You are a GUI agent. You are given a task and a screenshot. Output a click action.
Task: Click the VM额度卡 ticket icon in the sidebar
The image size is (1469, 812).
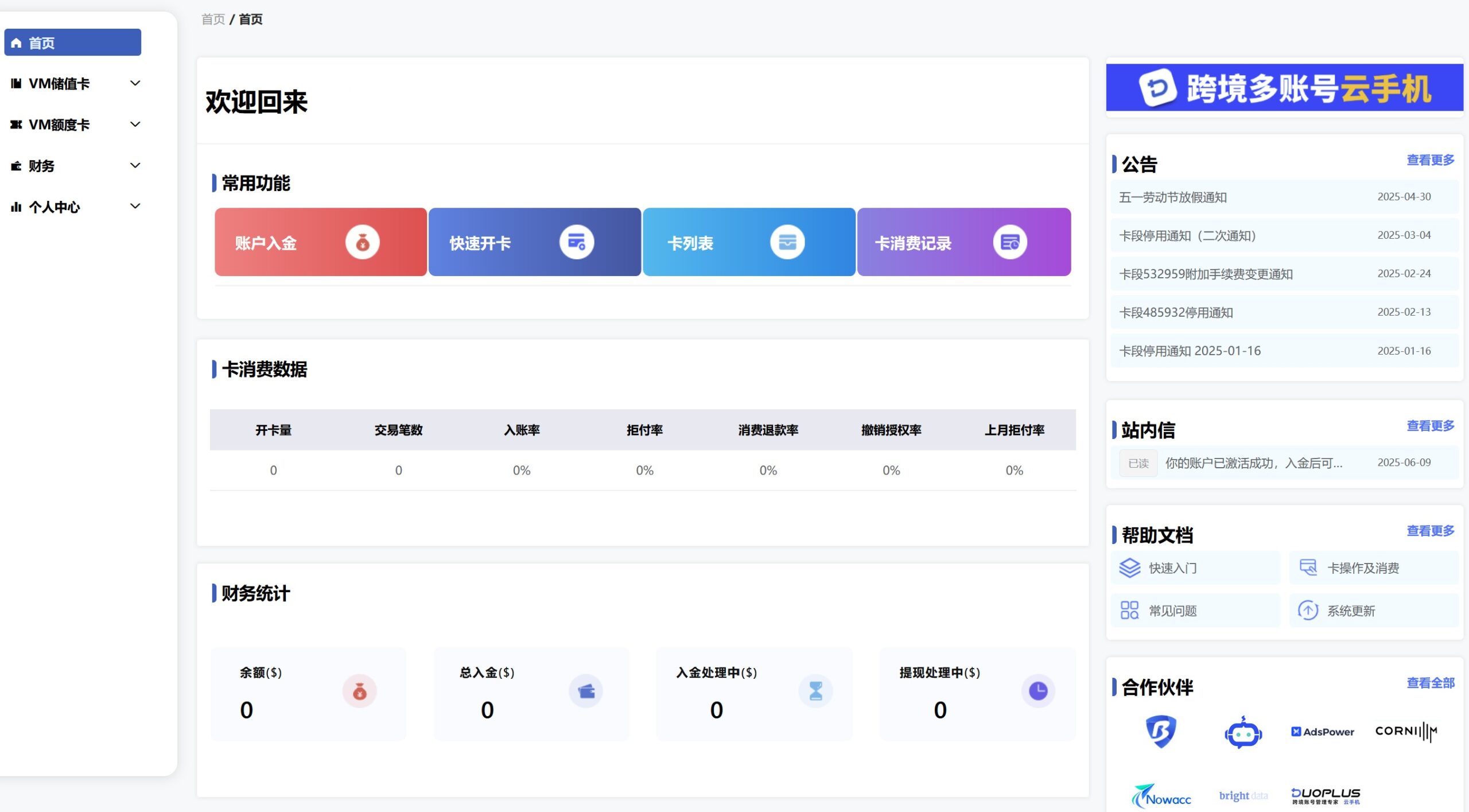16,125
